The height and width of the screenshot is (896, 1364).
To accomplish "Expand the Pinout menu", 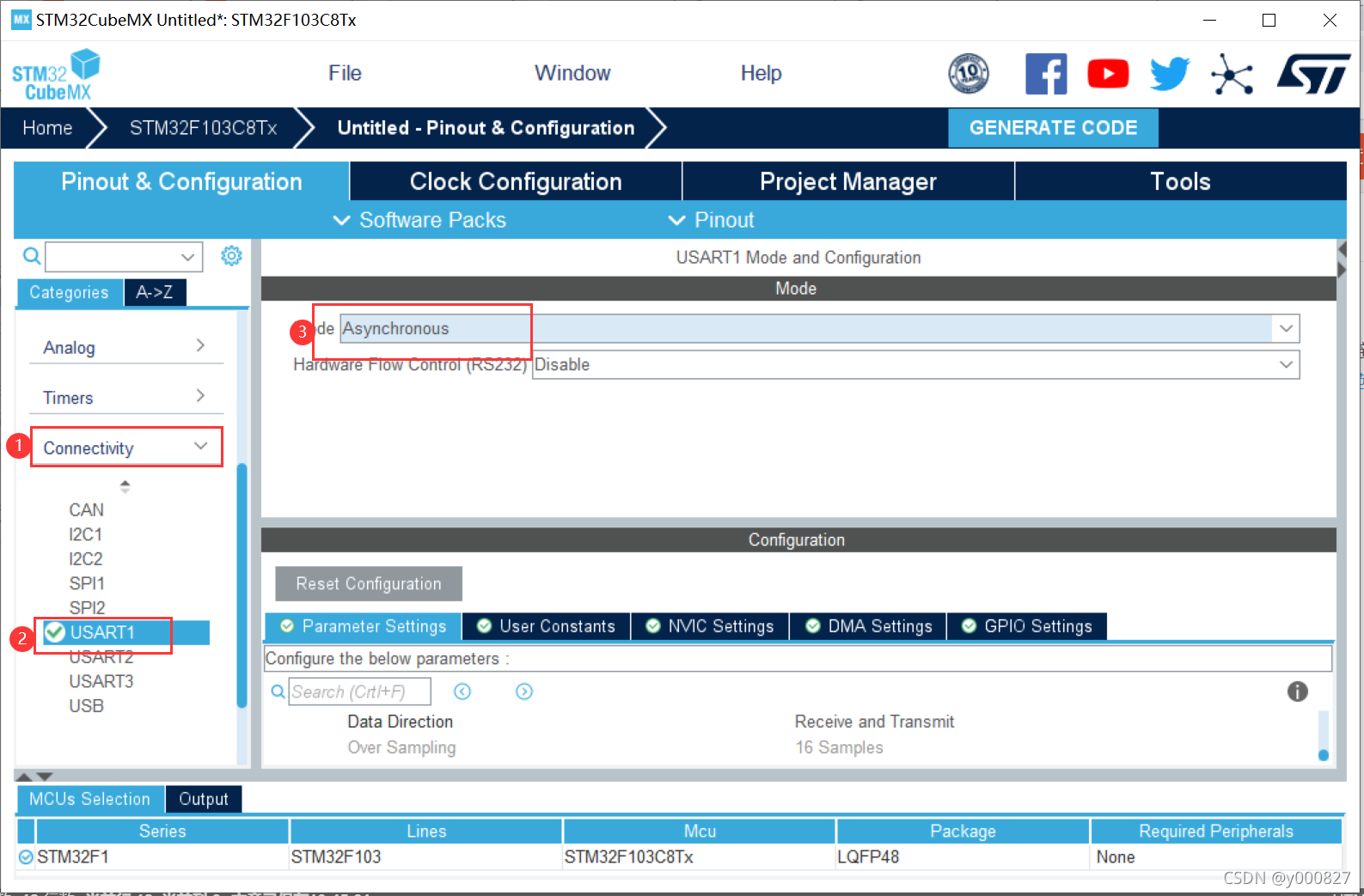I will (711, 221).
